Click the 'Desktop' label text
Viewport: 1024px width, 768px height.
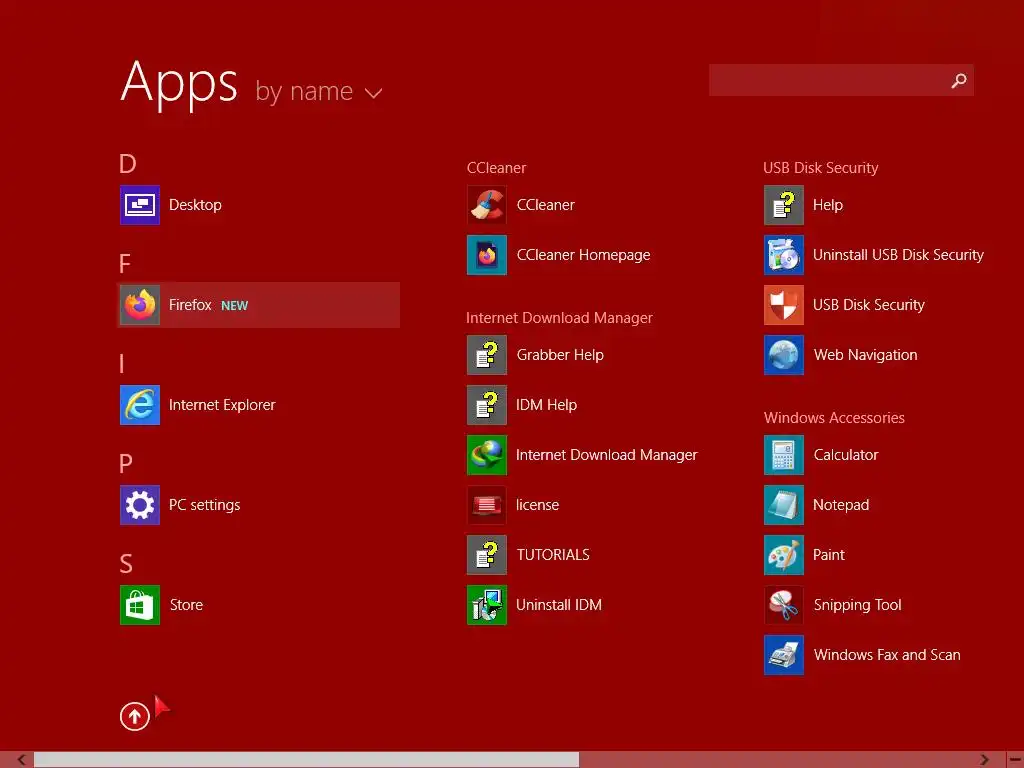195,205
